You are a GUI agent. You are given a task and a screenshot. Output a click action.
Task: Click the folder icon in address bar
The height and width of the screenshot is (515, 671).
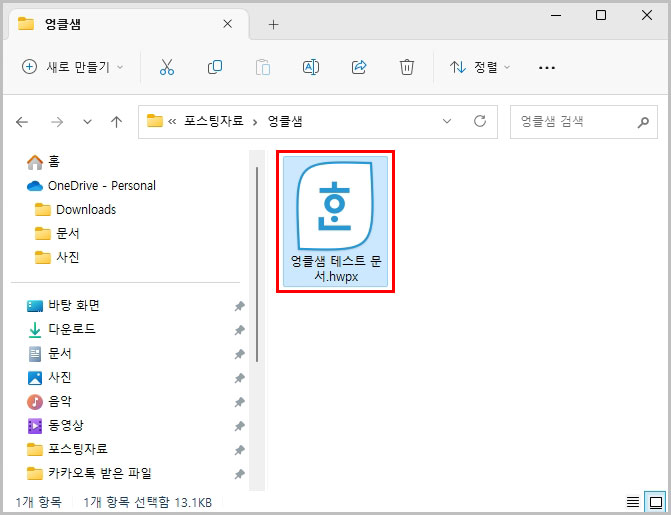point(154,121)
